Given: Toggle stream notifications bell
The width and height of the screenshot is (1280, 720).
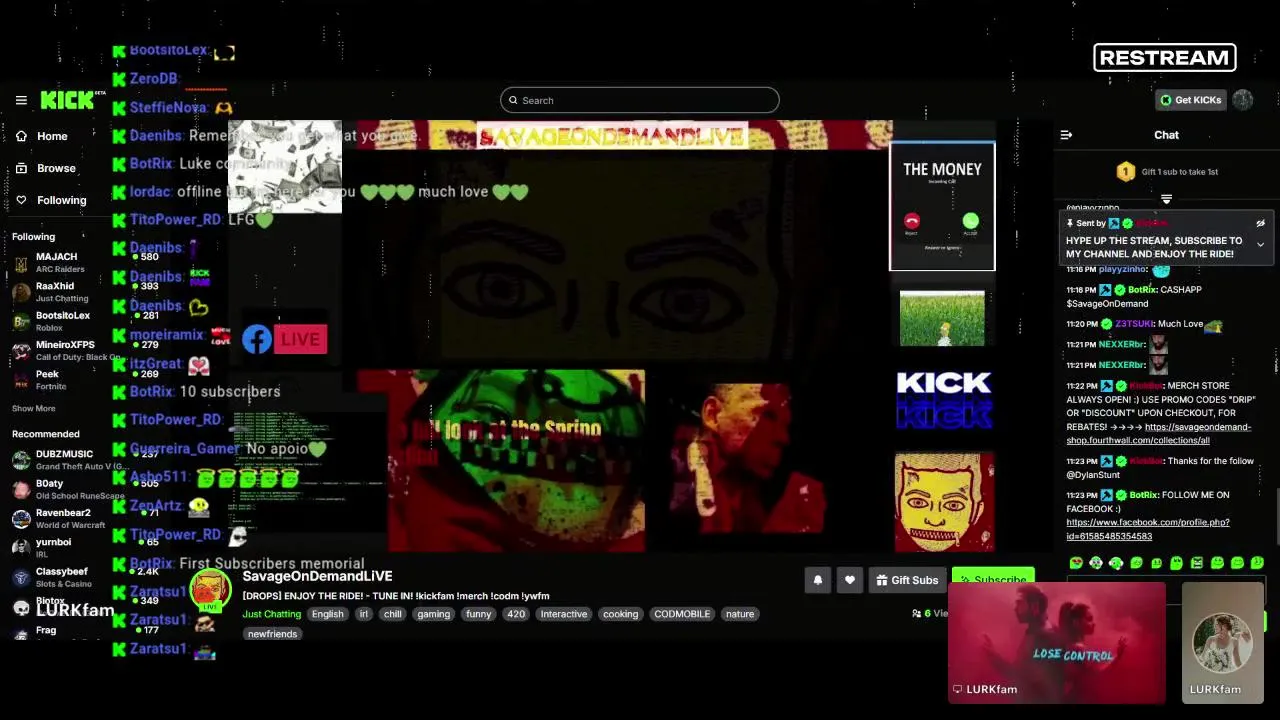Looking at the screenshot, I should 818,580.
